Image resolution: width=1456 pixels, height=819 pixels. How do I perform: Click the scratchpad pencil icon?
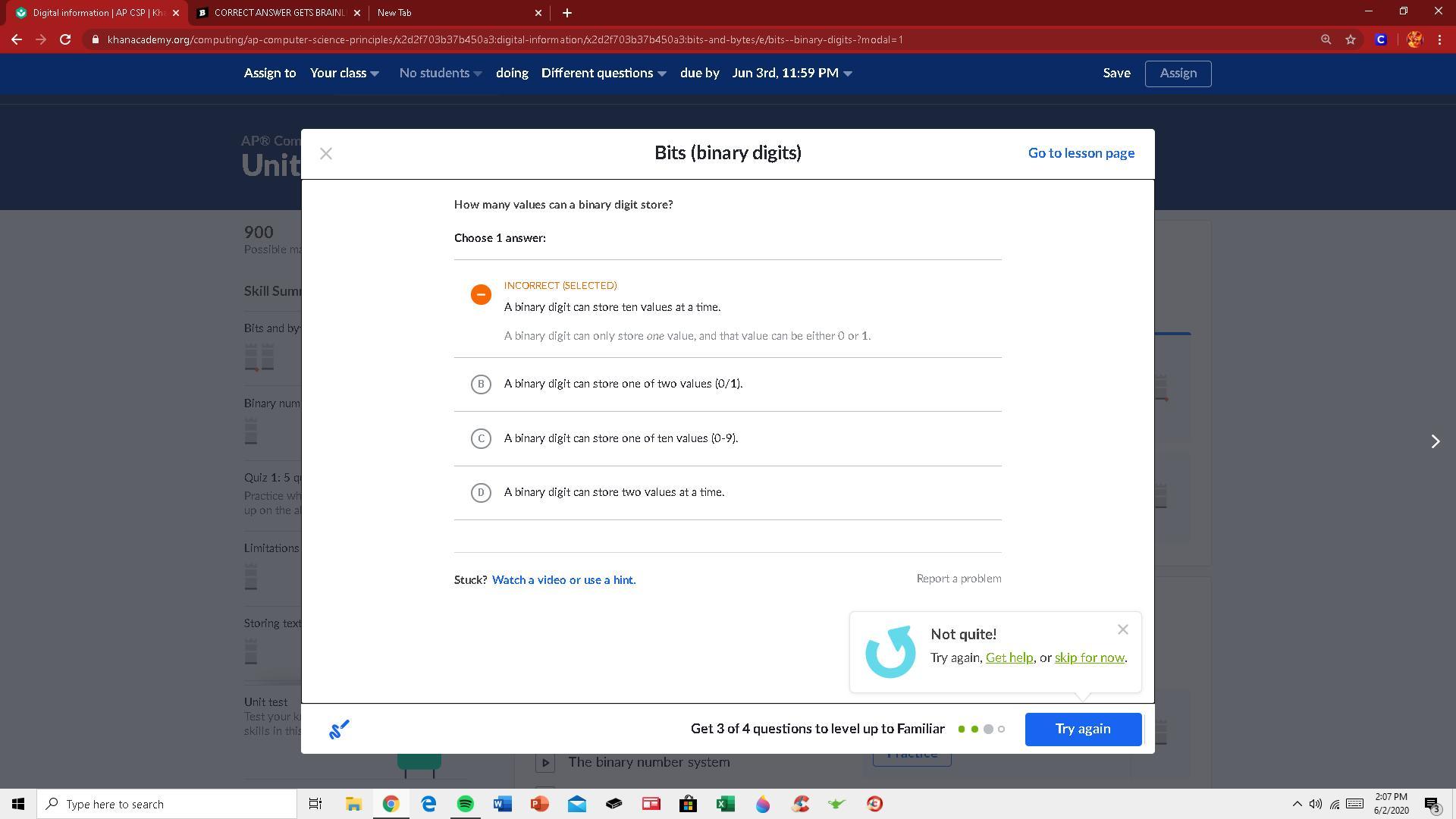pyautogui.click(x=339, y=730)
